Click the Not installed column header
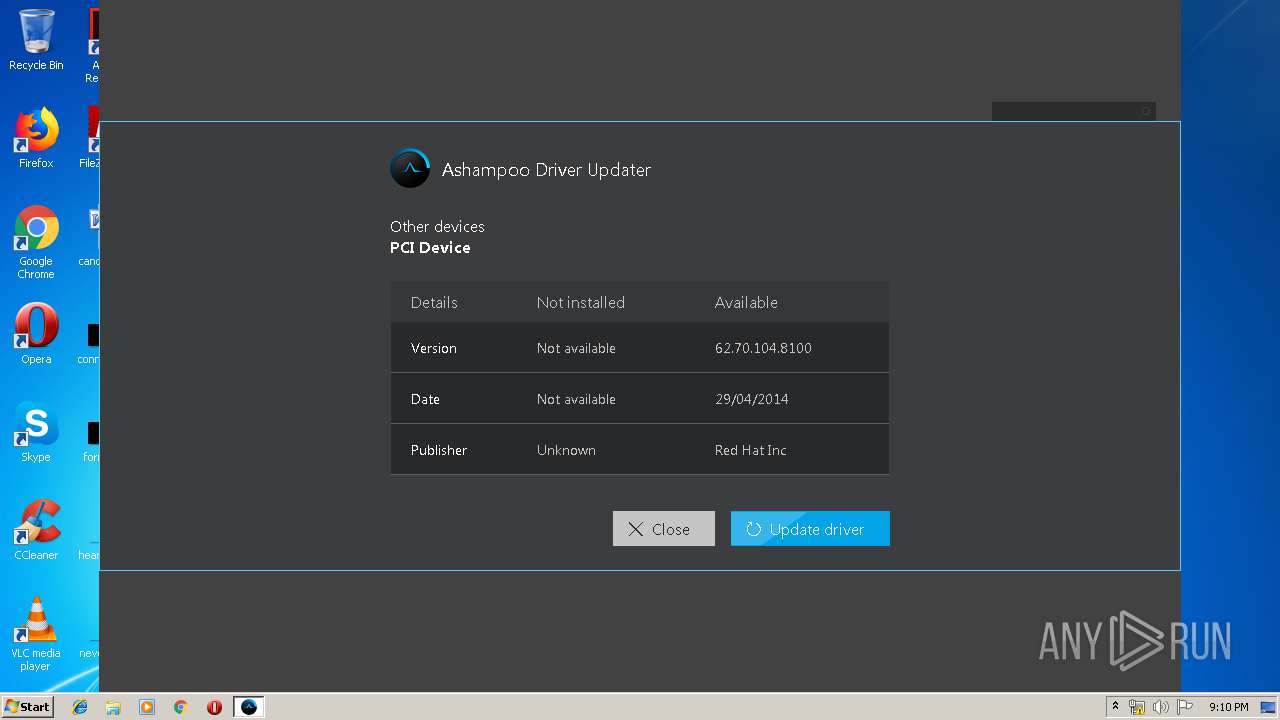The image size is (1280, 720). click(580, 302)
